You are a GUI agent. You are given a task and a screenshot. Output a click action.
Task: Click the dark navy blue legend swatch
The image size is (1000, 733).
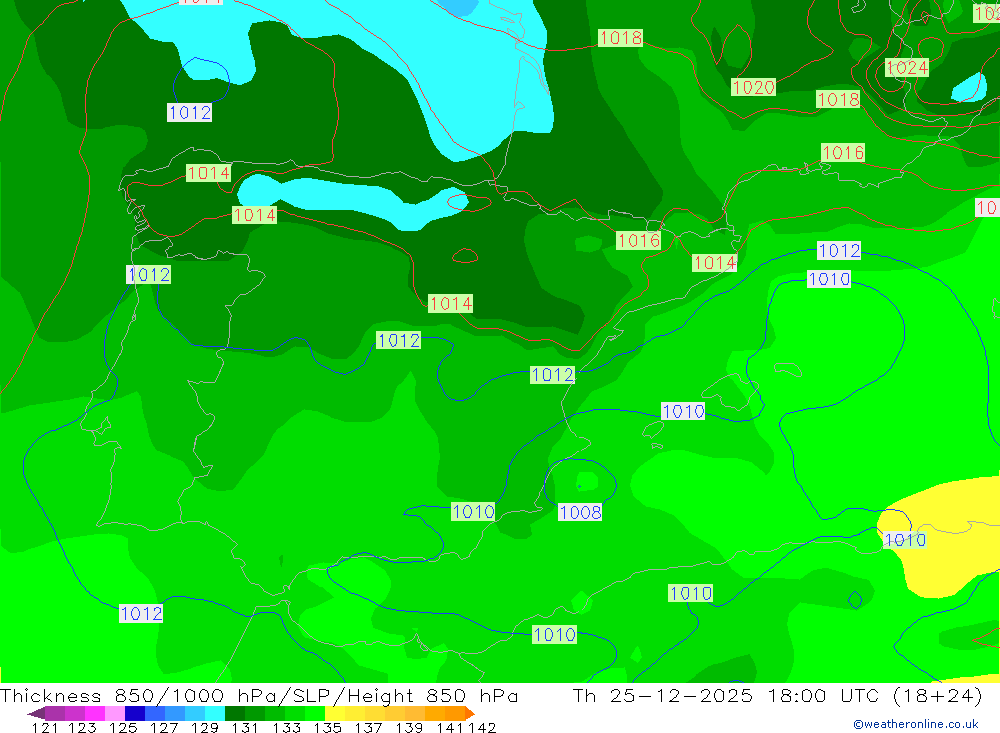pyautogui.click(x=135, y=713)
